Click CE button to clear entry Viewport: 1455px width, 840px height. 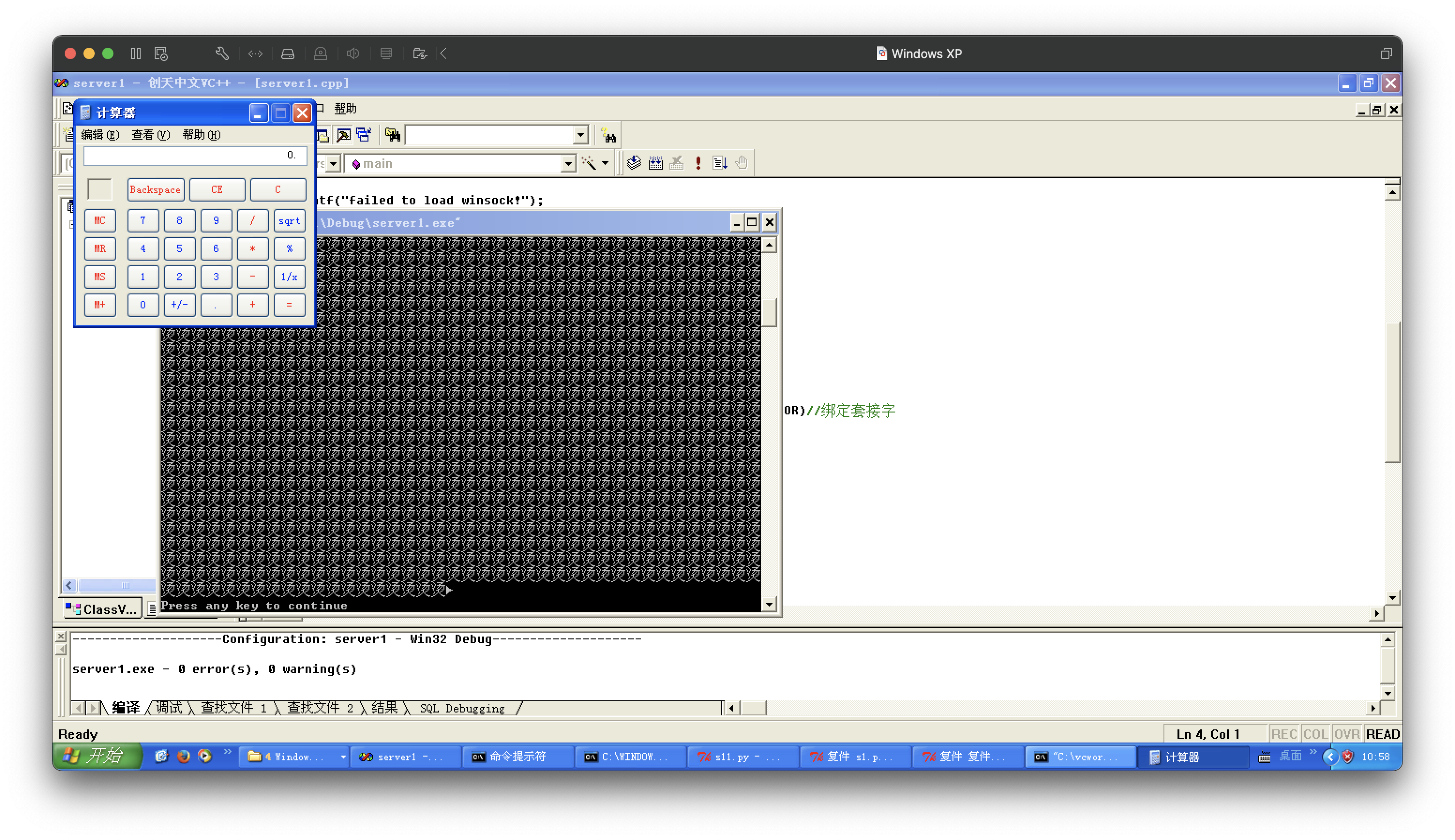(218, 189)
